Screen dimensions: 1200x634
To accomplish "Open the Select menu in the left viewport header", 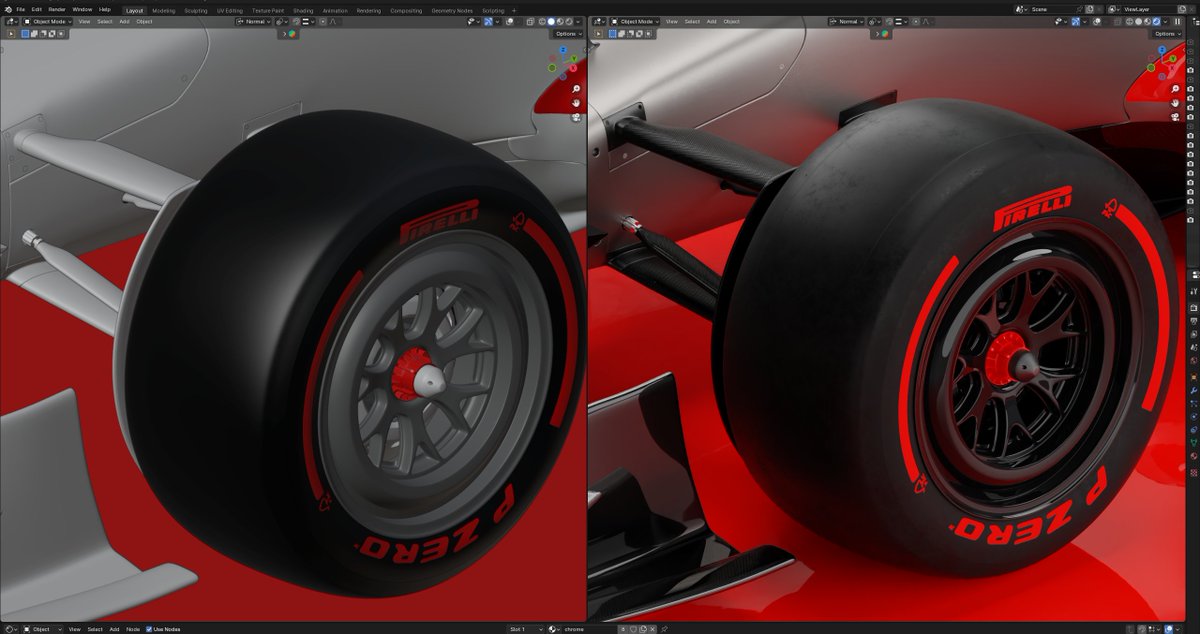I will coord(104,21).
